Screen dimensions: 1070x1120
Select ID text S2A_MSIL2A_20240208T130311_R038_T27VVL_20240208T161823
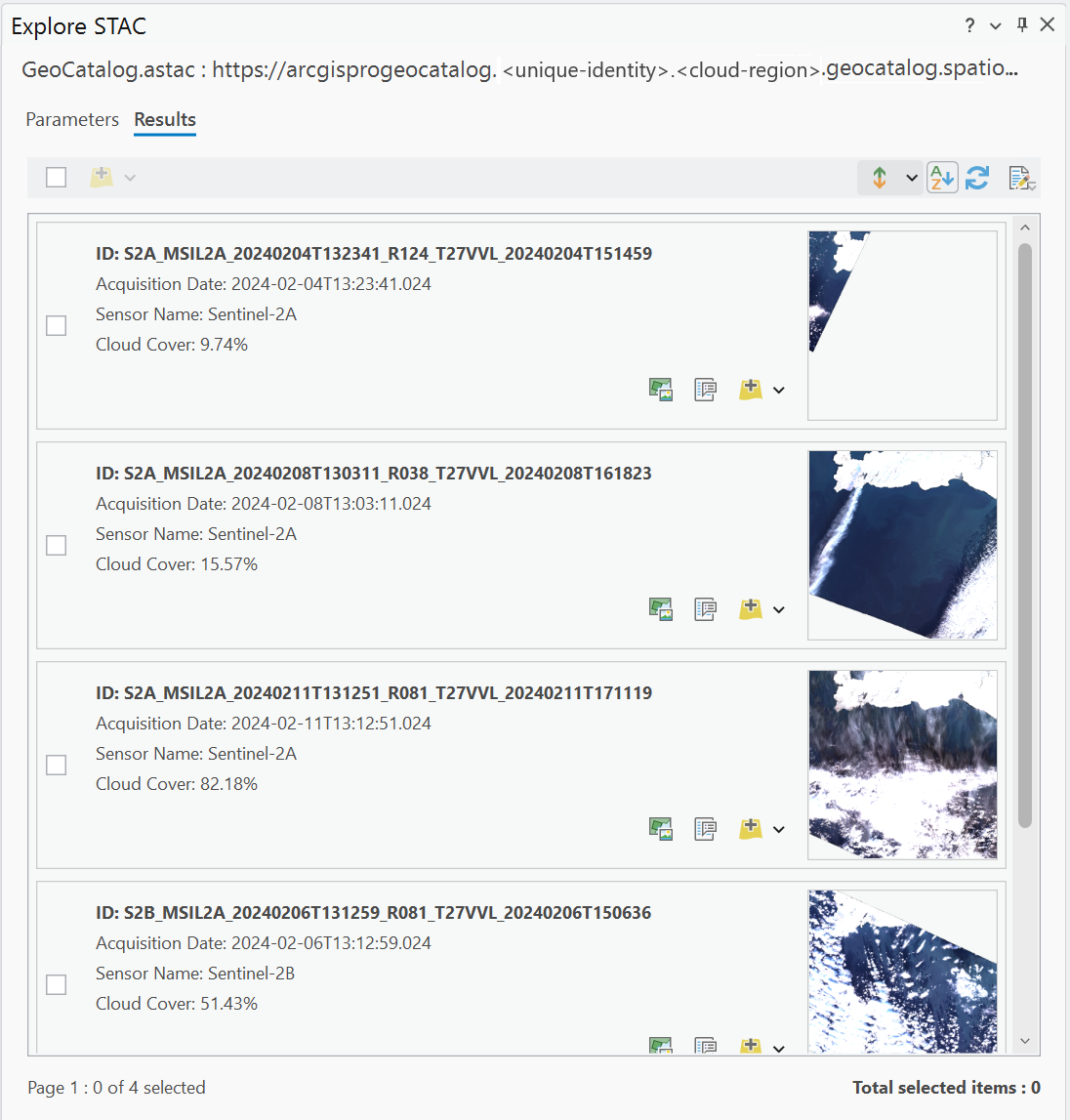click(388, 474)
